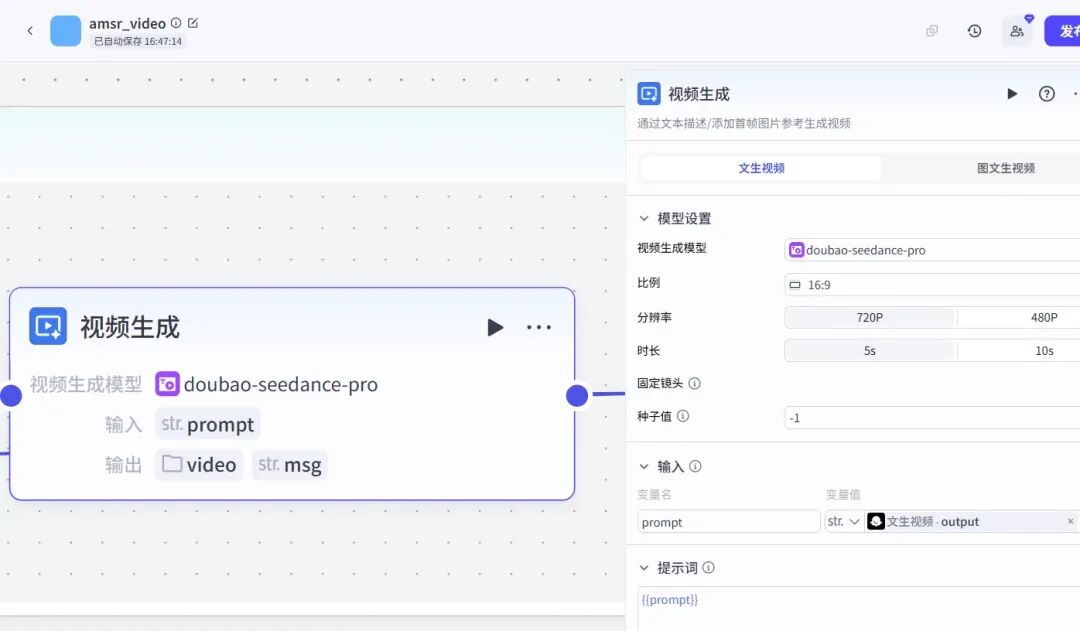Open the version history clock icon

(x=974, y=30)
